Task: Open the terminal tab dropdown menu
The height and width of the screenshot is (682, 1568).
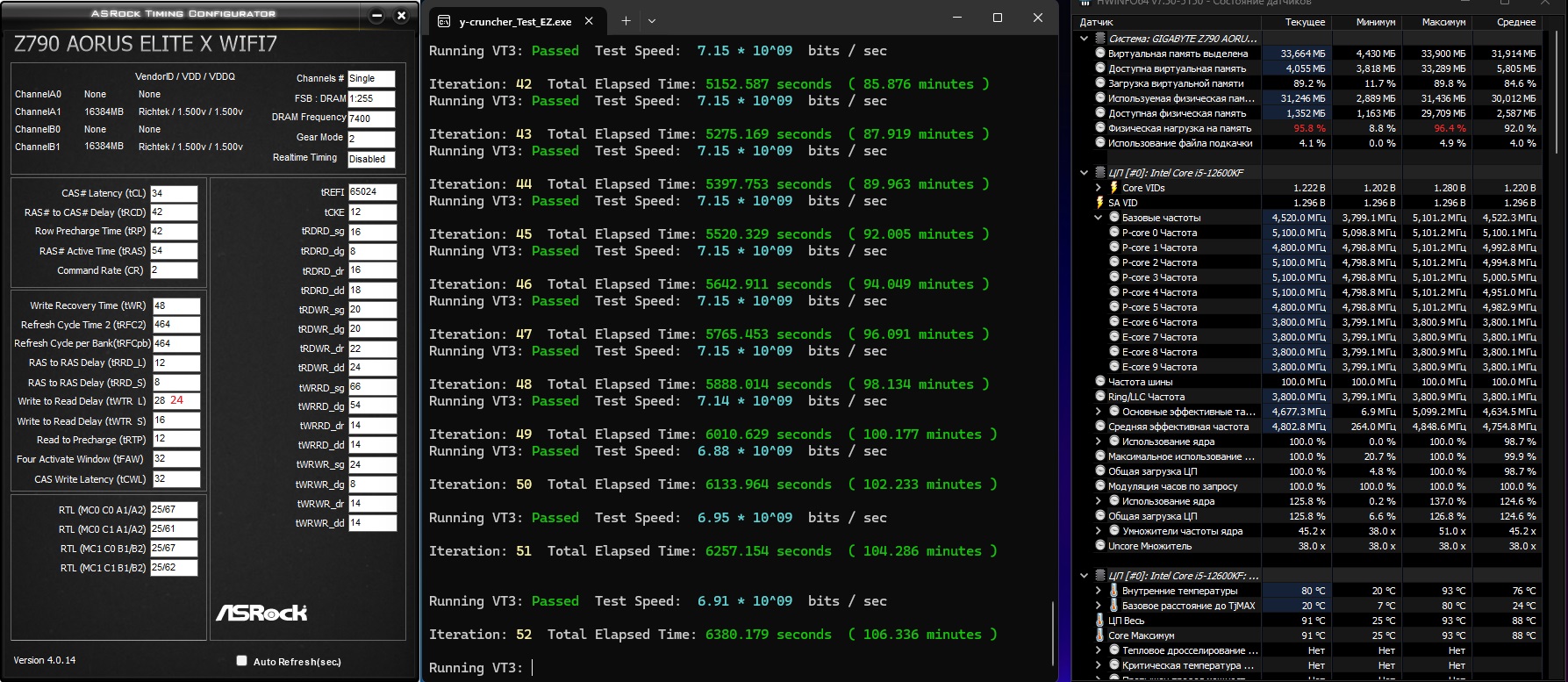Action: click(651, 21)
